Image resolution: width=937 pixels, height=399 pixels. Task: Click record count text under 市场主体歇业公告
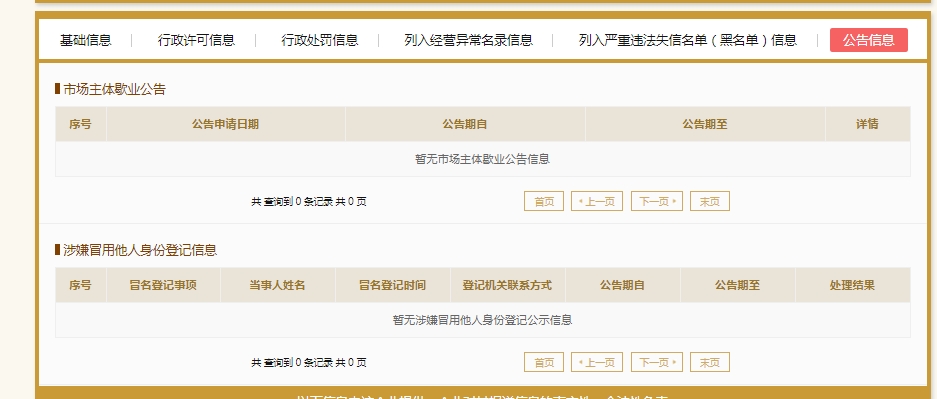tap(309, 202)
